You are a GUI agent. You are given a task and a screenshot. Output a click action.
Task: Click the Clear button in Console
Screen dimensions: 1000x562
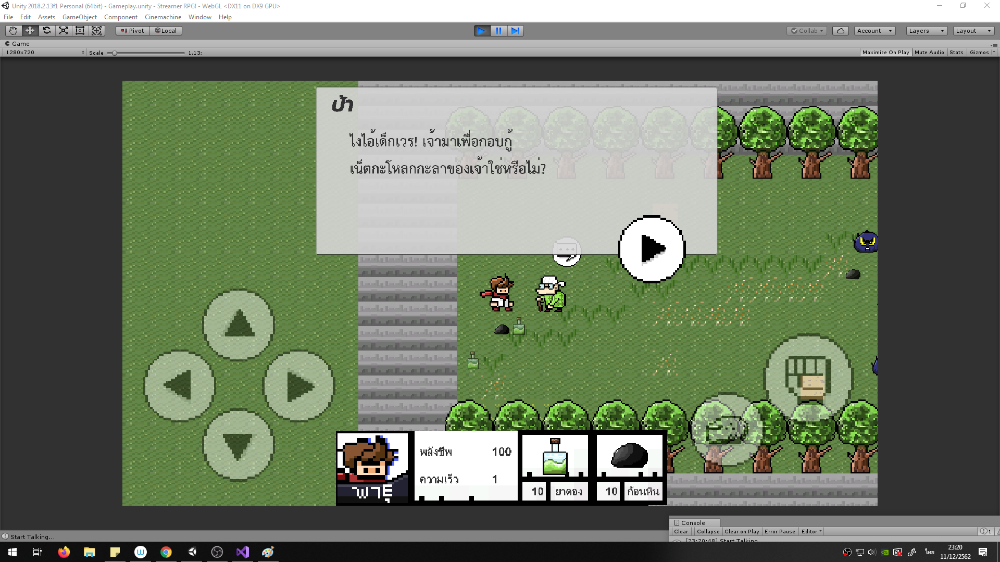[681, 531]
